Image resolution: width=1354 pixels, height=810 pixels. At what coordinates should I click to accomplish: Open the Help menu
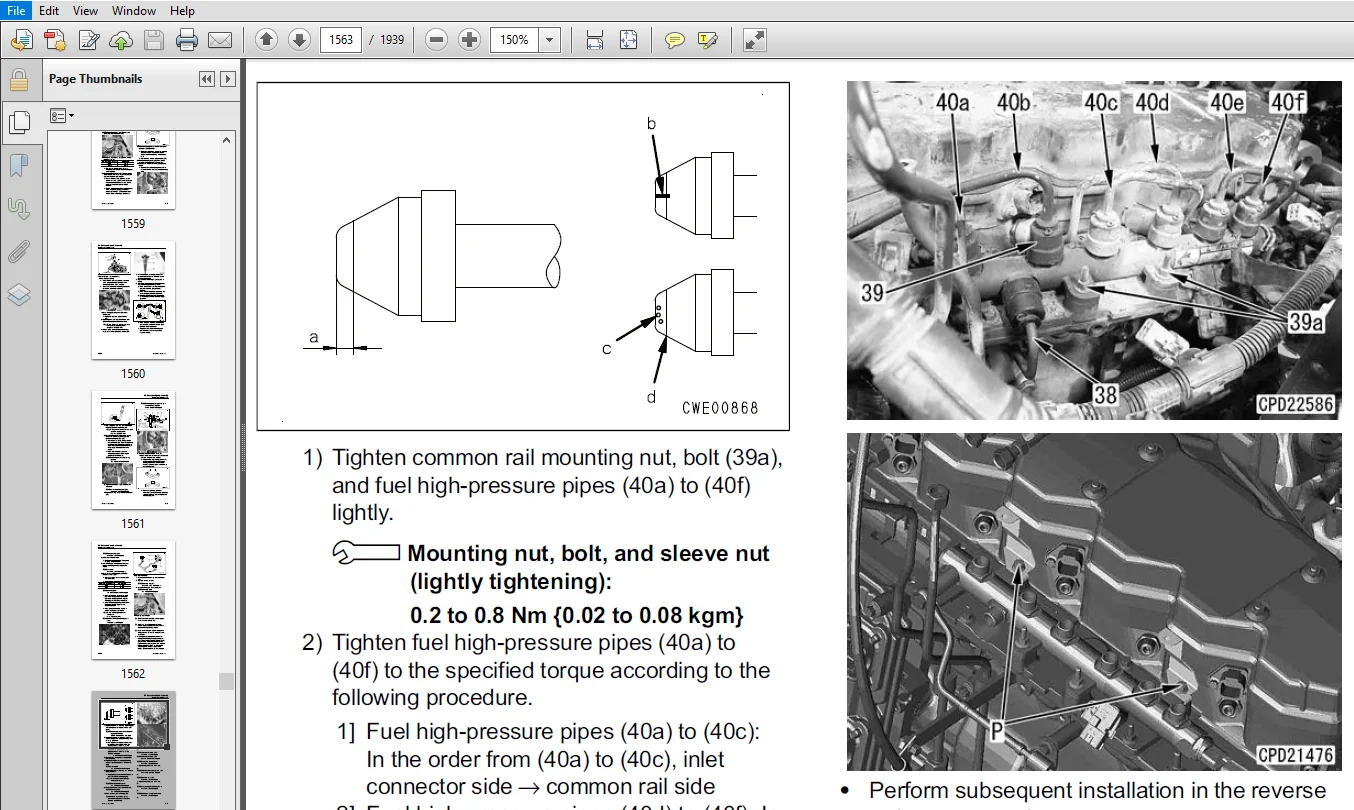pos(182,10)
